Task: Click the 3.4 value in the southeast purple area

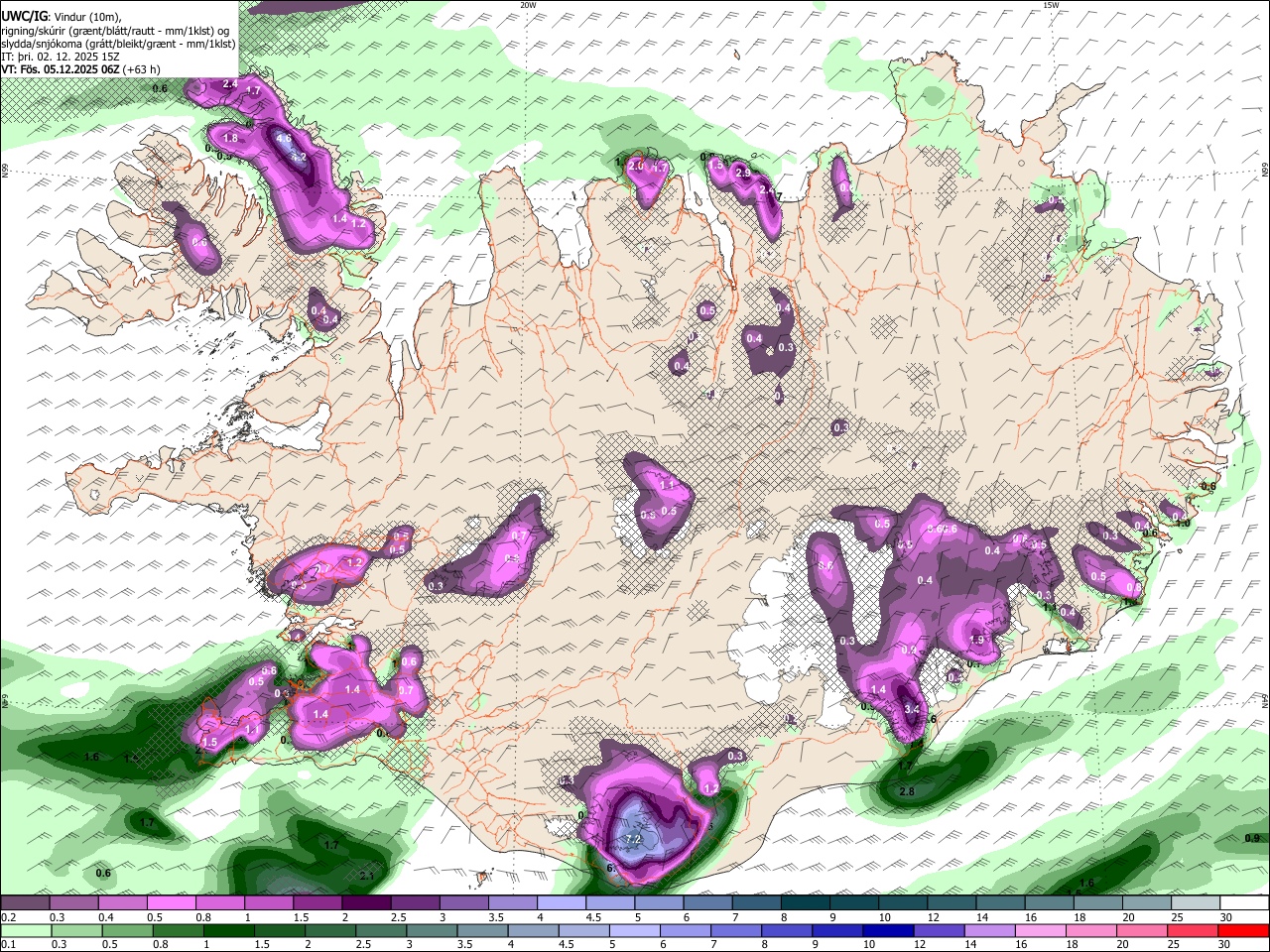Action: coord(913,708)
